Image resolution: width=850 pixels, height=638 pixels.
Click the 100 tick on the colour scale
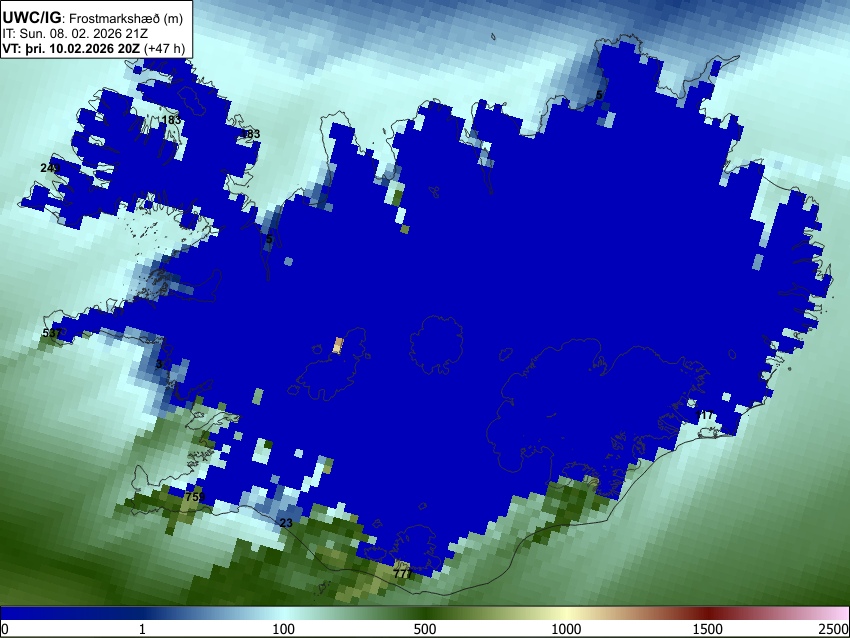click(x=284, y=629)
